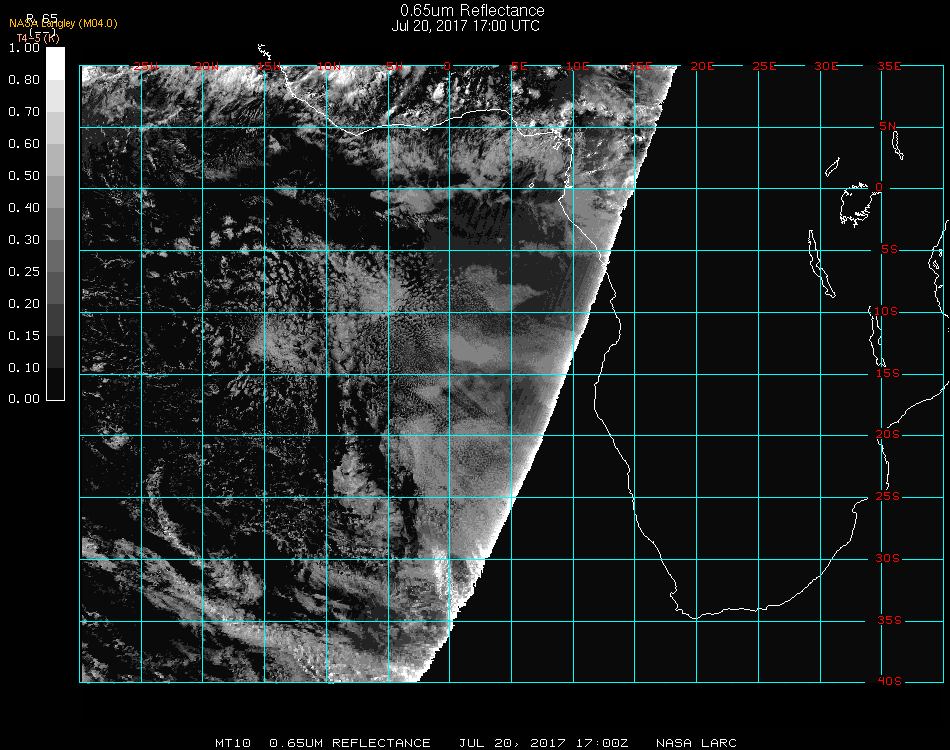950x750 pixels.
Task: Click the 0.40 value on the reflectance scale
Action: pyautogui.click(x=24, y=208)
